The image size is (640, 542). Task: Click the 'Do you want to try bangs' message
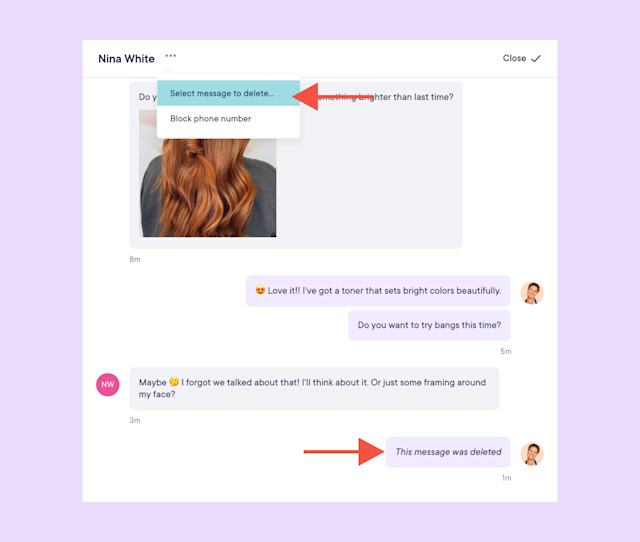pyautogui.click(x=429, y=325)
